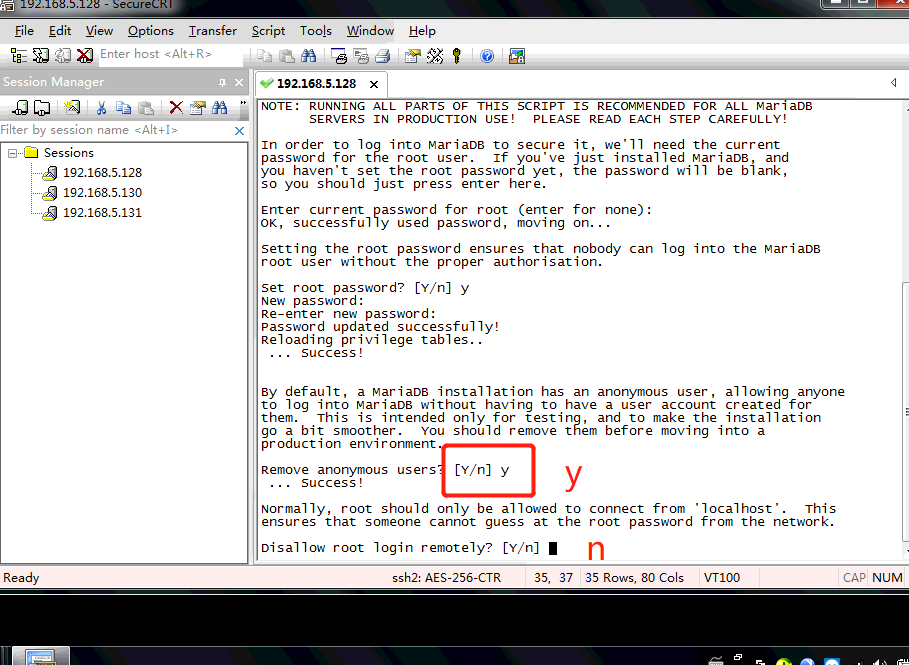Click the Reconnect icon in main toolbar

pyautogui.click(x=63, y=56)
